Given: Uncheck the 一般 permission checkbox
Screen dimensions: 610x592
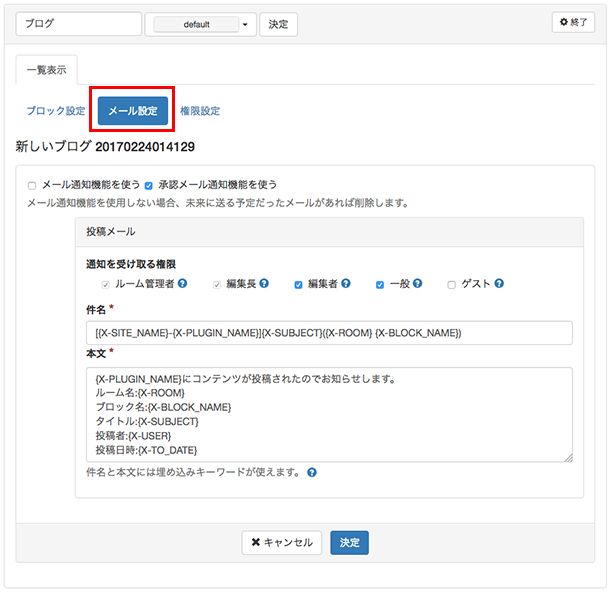Looking at the screenshot, I should pos(380,285).
